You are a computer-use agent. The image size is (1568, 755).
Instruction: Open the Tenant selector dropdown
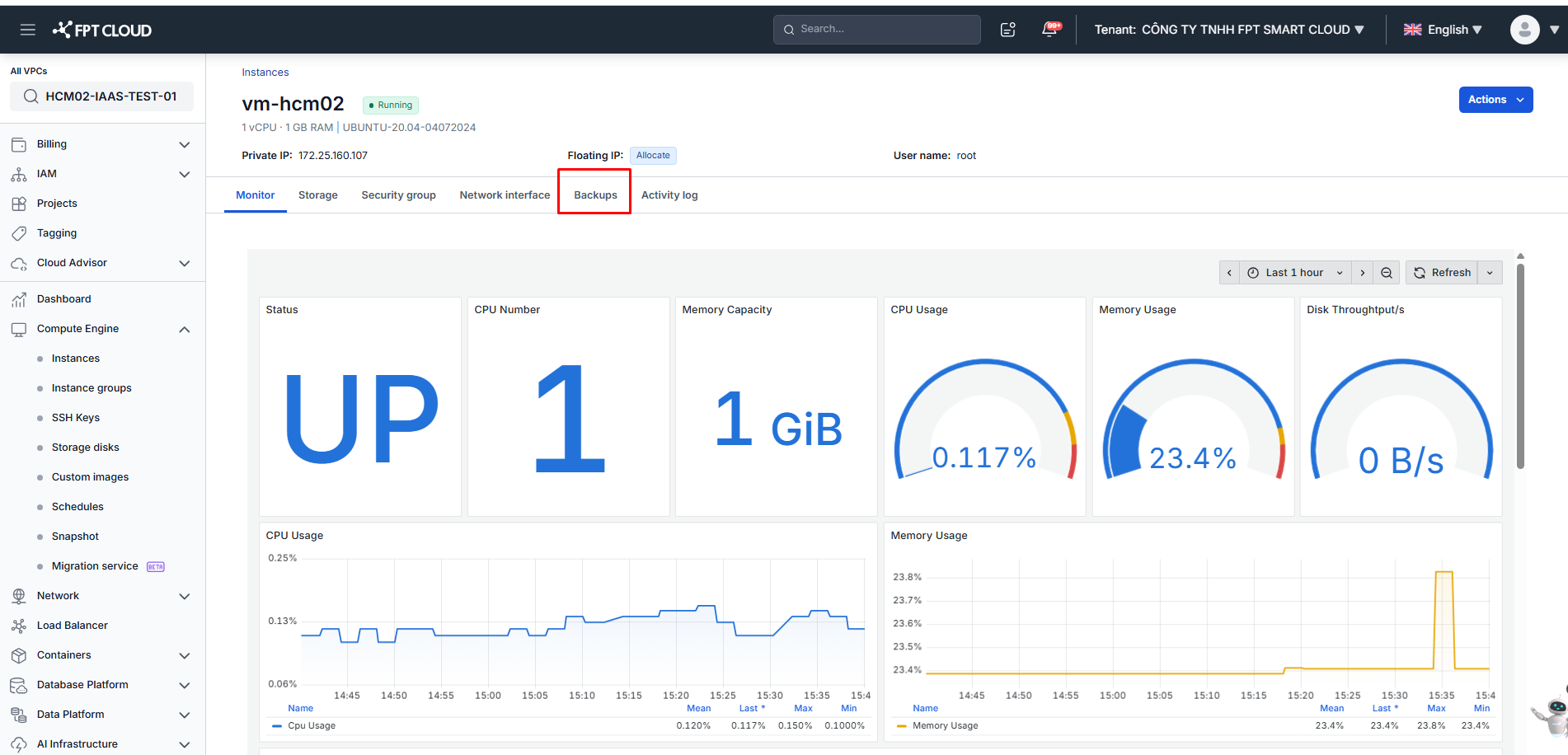(x=1229, y=30)
